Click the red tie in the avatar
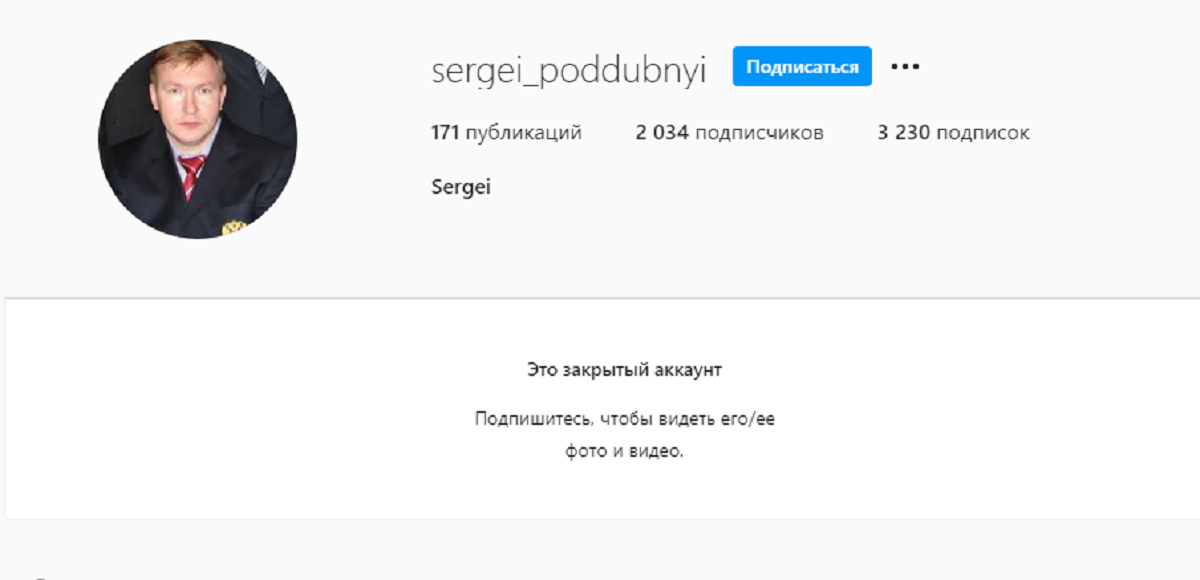Viewport: 1200px width, 580px height. (191, 174)
